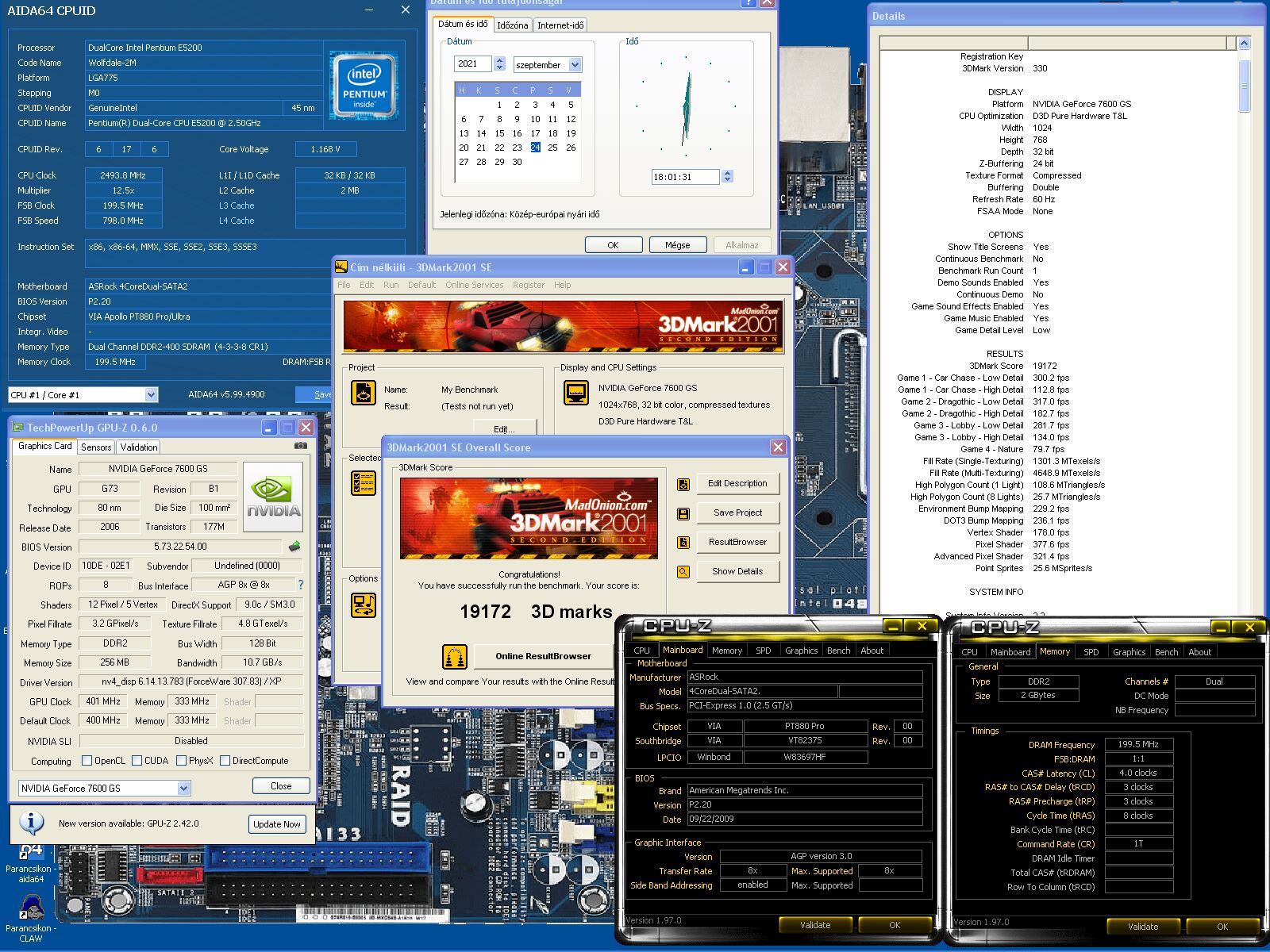Screen dimensions: 1270x952
Task: Click the year 2021 stepper up arrow
Action: (x=499, y=60)
